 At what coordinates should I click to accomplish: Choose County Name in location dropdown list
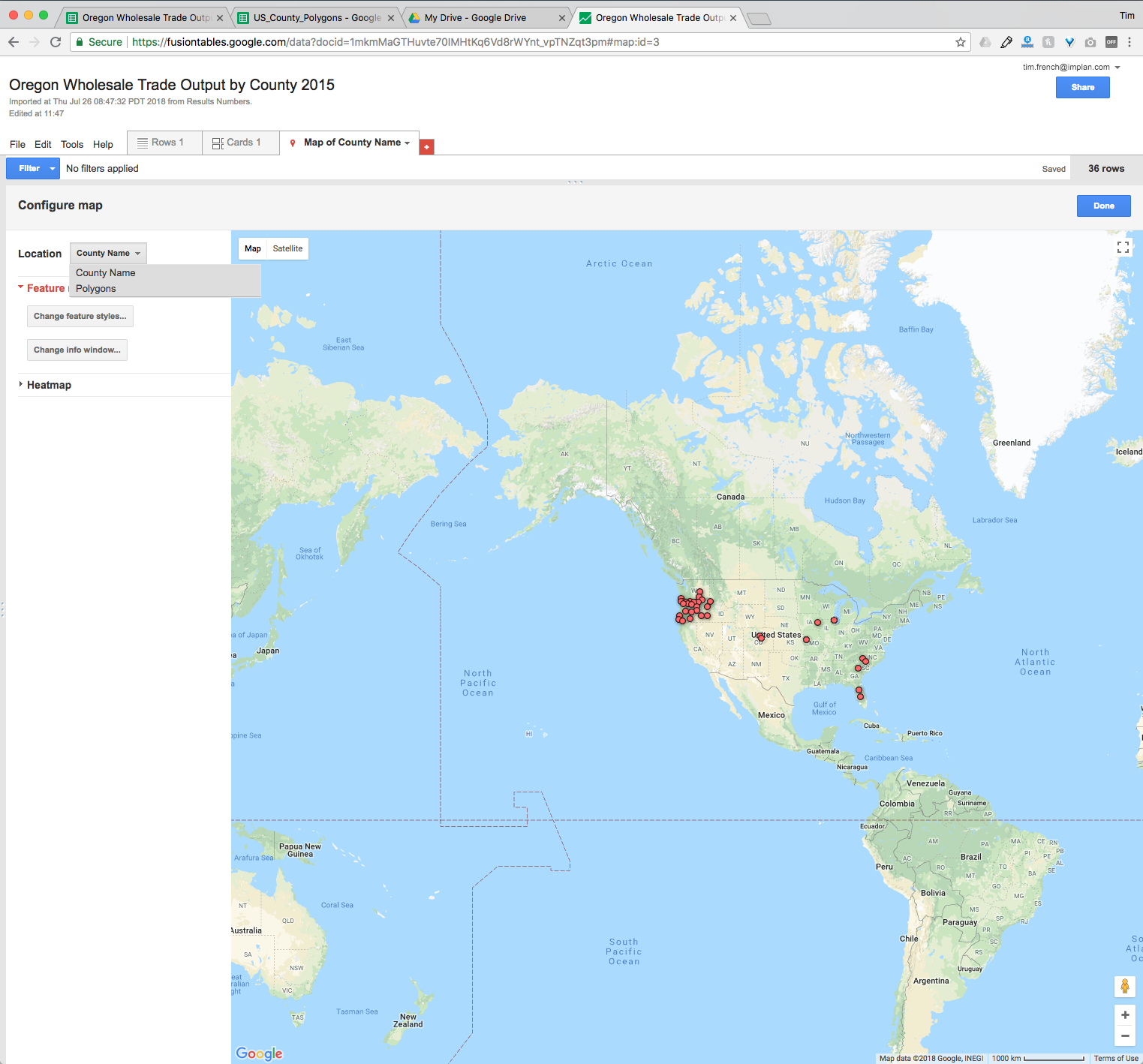point(165,273)
